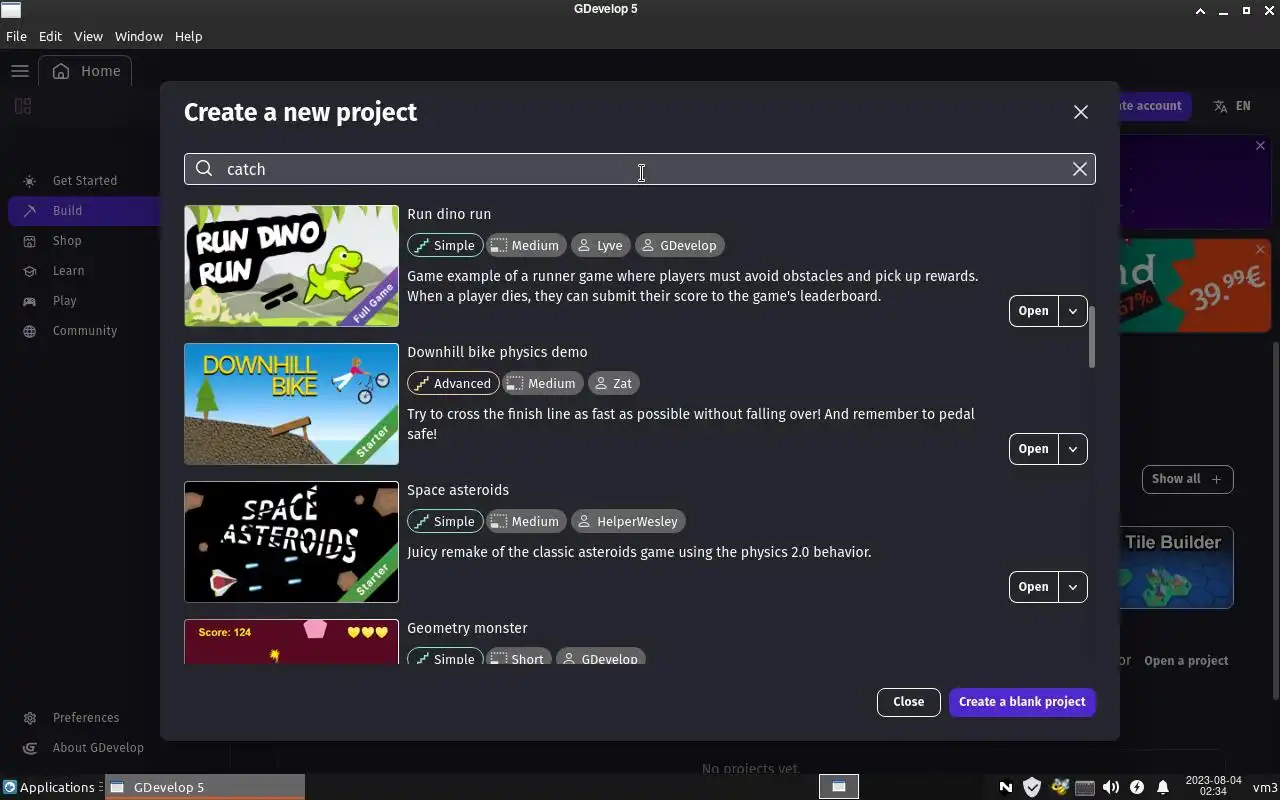Click the Tile Builder card in background

click(x=1176, y=567)
